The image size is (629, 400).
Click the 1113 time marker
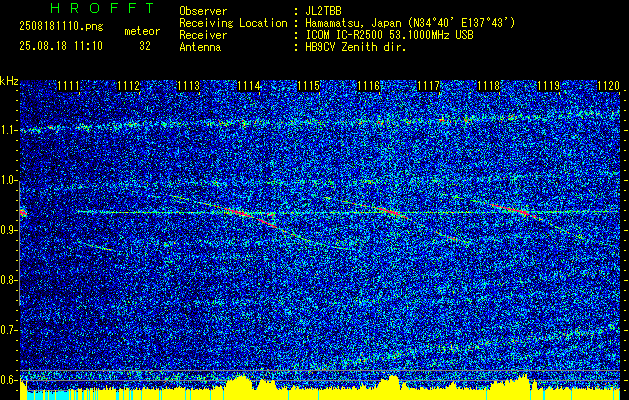[x=189, y=85]
